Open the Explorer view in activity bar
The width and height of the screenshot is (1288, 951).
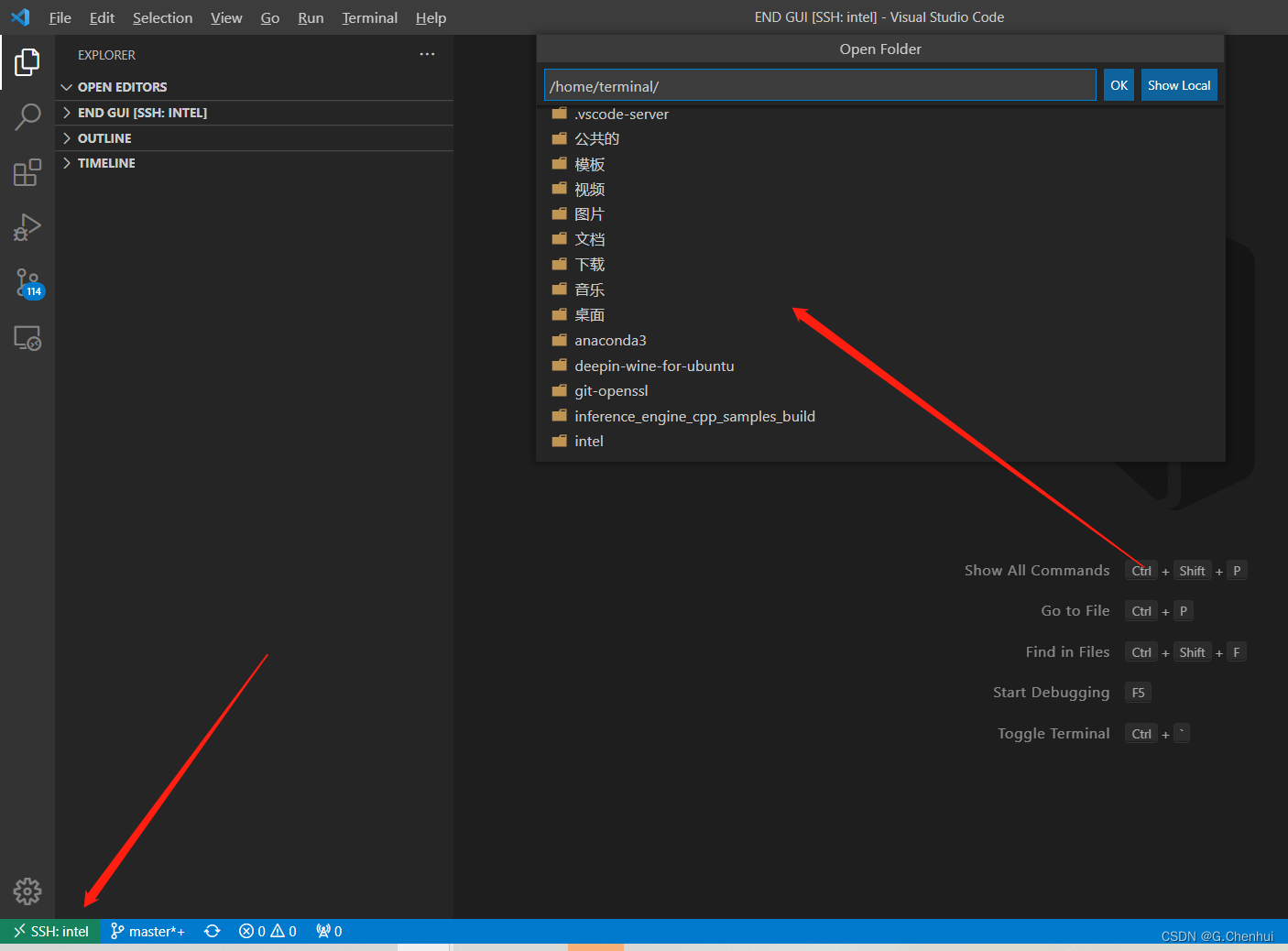point(27,62)
